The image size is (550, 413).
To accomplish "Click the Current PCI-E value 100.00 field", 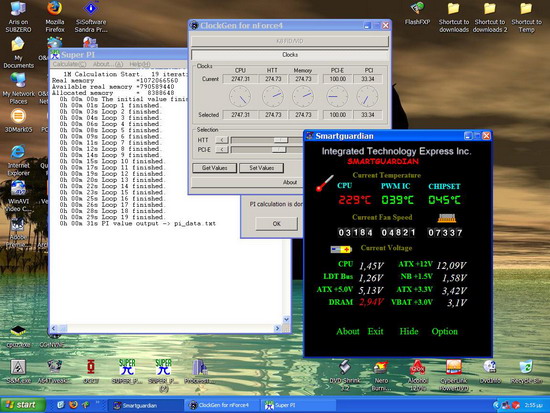I will point(337,79).
